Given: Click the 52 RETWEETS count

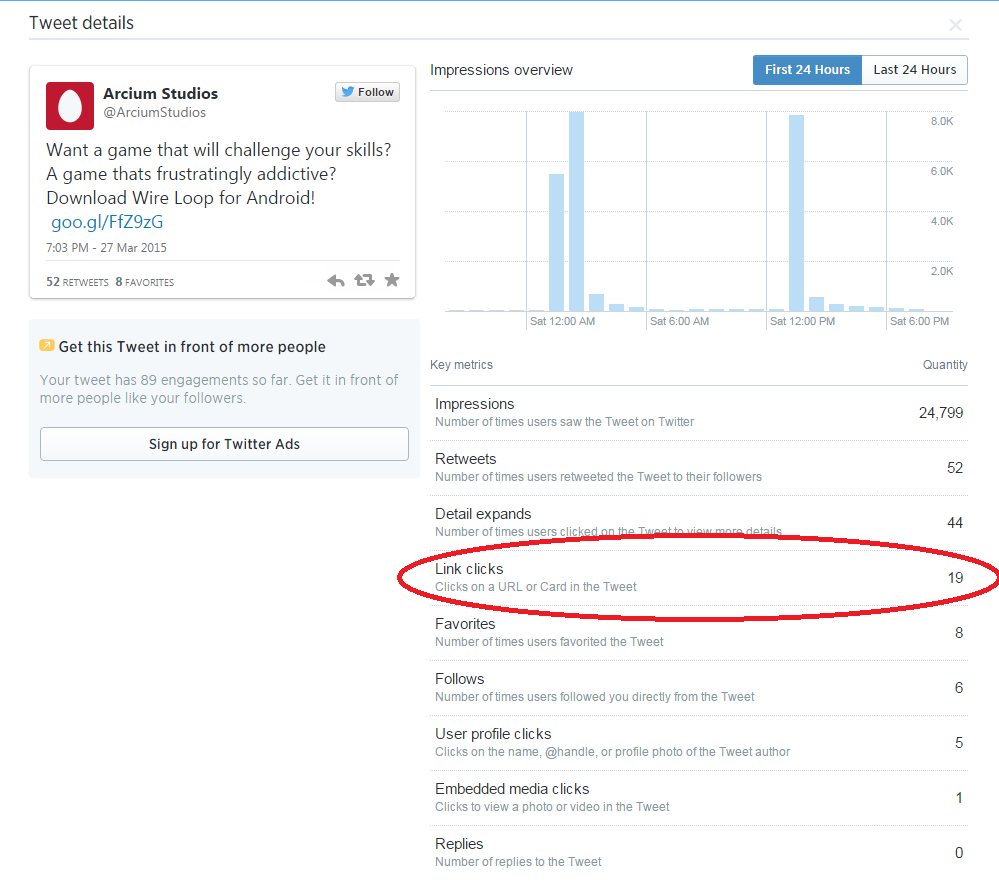Looking at the screenshot, I should (77, 282).
